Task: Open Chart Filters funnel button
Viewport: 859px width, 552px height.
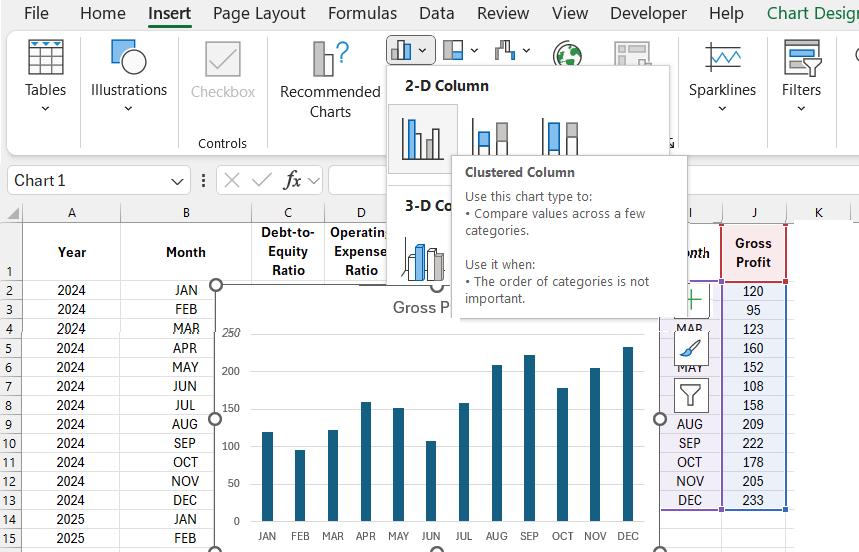Action: click(x=692, y=396)
